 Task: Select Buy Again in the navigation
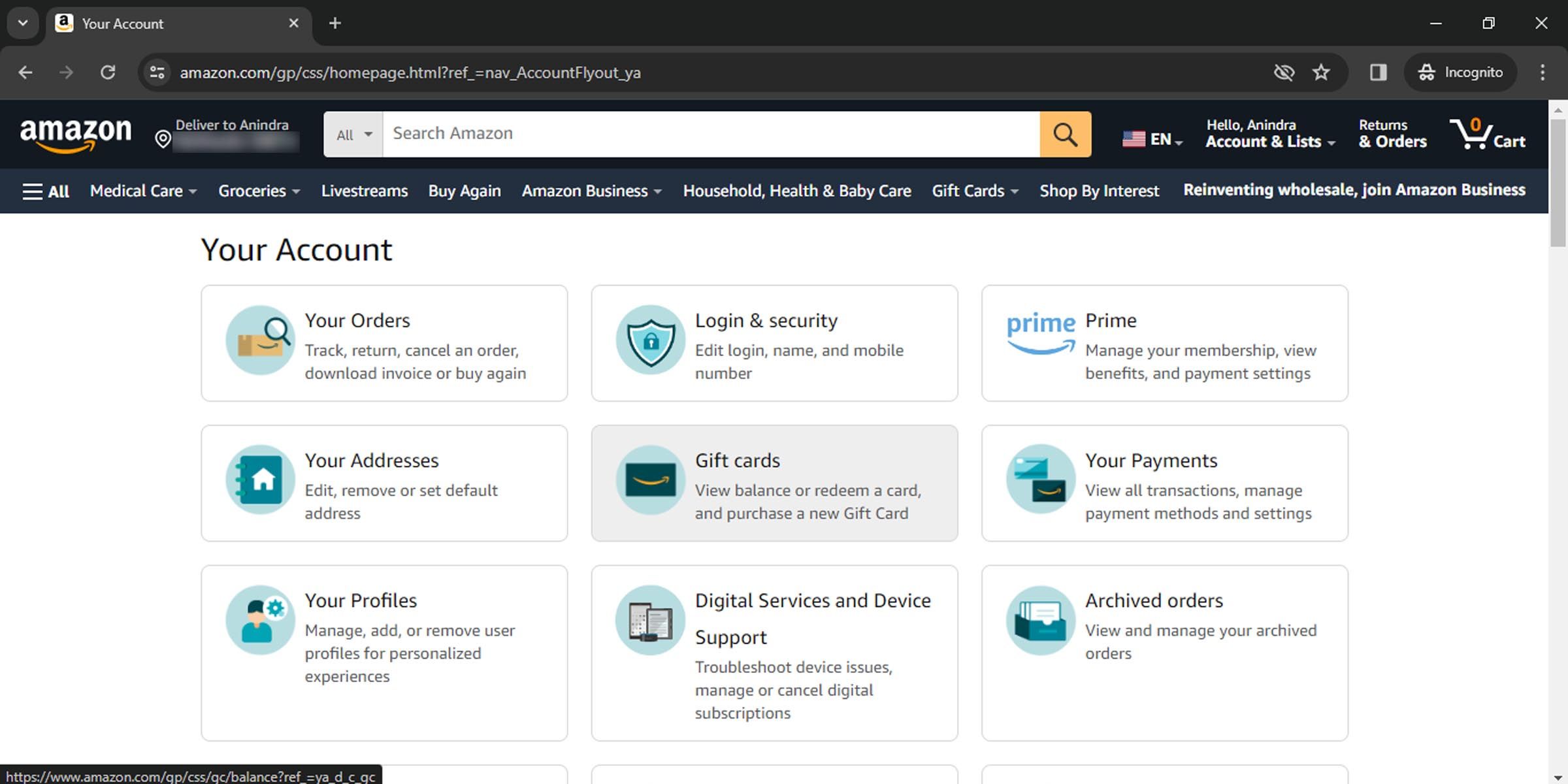tap(464, 191)
